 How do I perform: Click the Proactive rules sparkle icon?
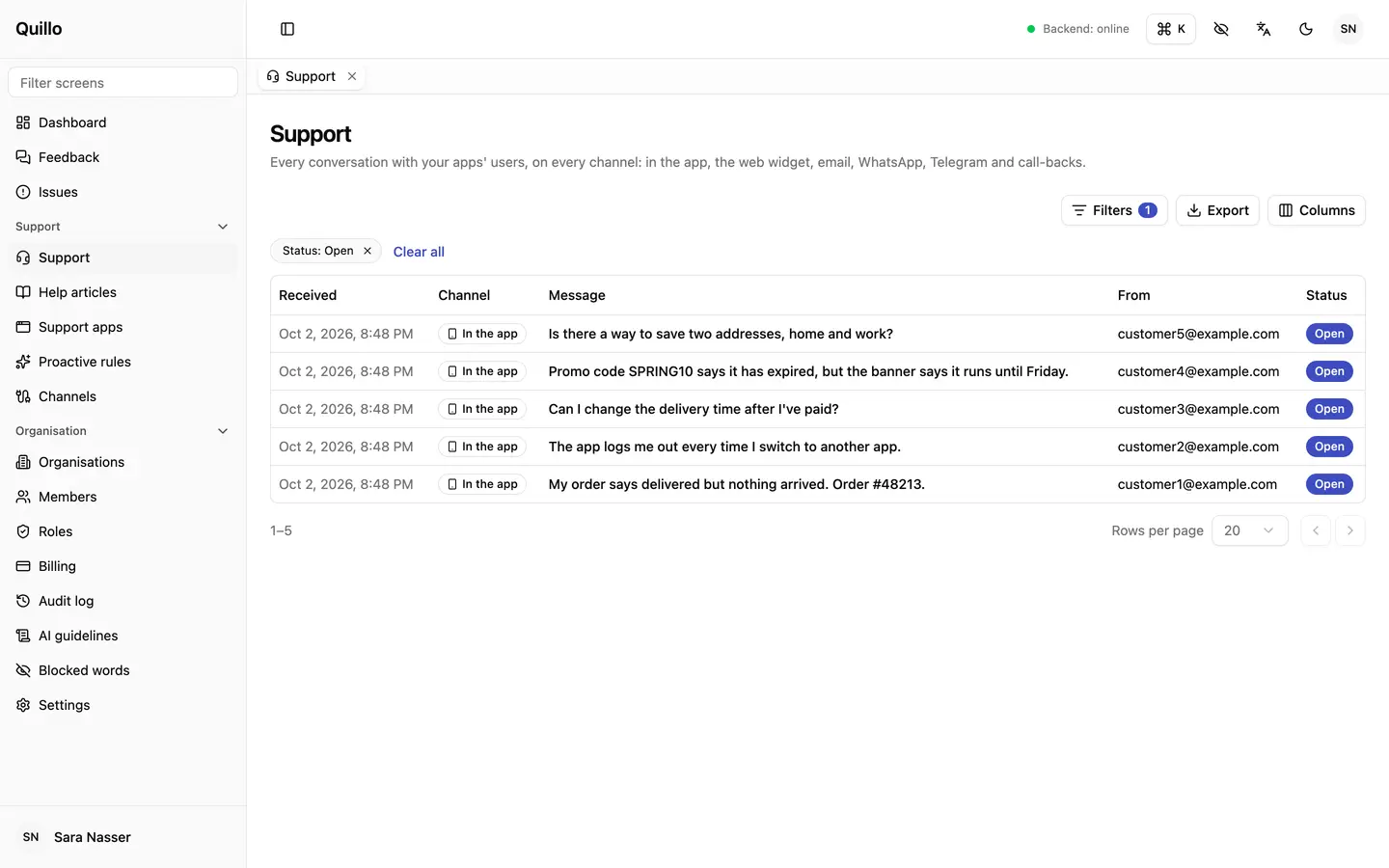click(23, 362)
